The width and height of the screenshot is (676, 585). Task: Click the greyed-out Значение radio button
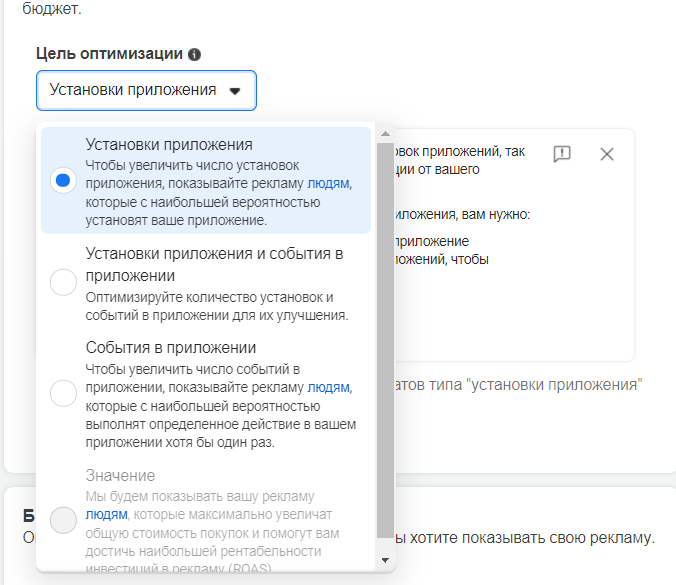coord(63,521)
